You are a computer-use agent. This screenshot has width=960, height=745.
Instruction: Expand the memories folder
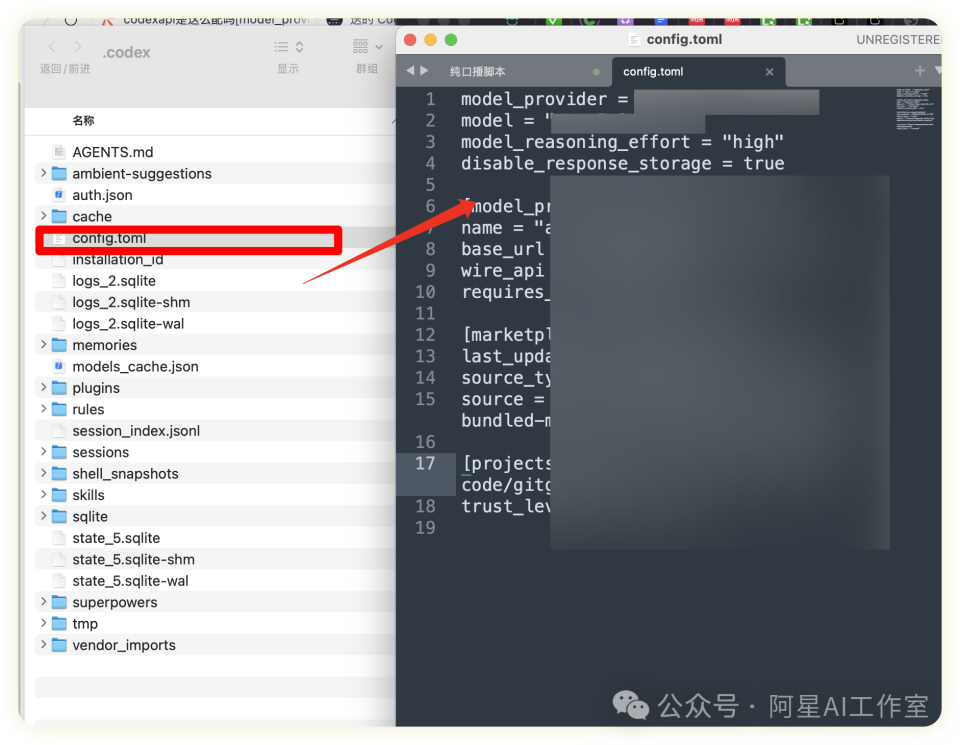[x=43, y=345]
